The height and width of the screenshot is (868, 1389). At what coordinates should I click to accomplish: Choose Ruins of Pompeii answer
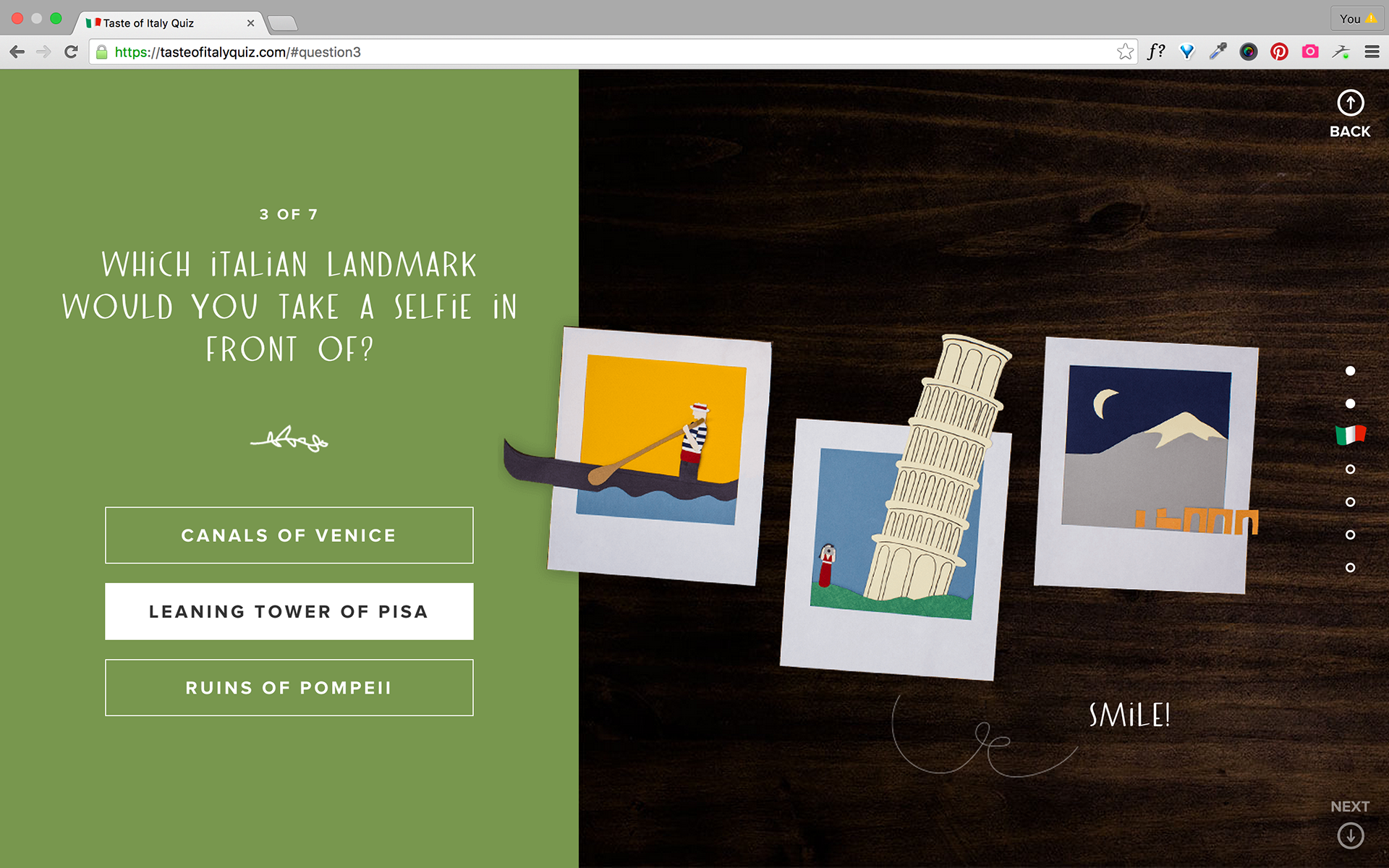pyautogui.click(x=289, y=687)
